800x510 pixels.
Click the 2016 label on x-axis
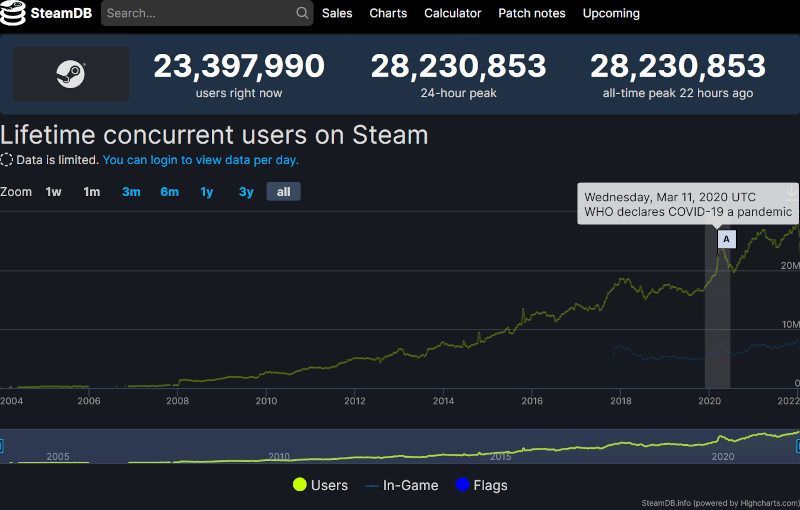[x=532, y=401]
